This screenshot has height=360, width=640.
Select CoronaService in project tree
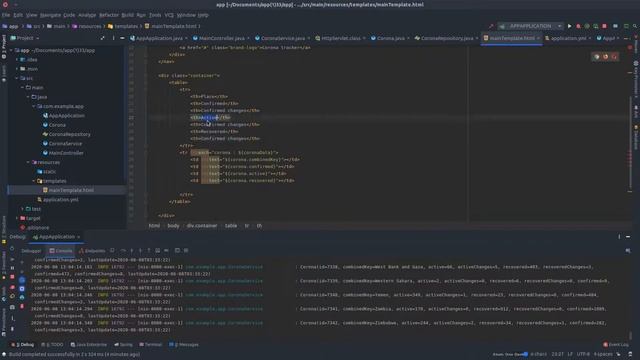click(x=65, y=144)
